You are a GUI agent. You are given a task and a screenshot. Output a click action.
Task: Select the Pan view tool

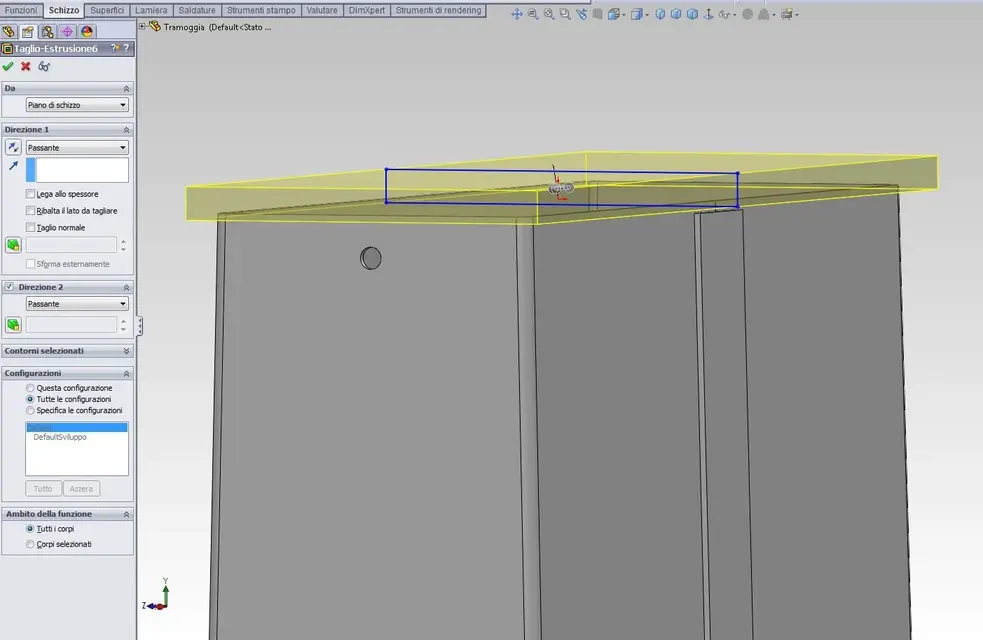click(517, 14)
